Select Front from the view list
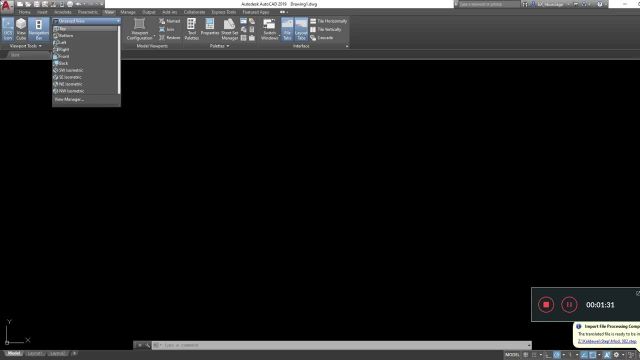 click(85, 56)
